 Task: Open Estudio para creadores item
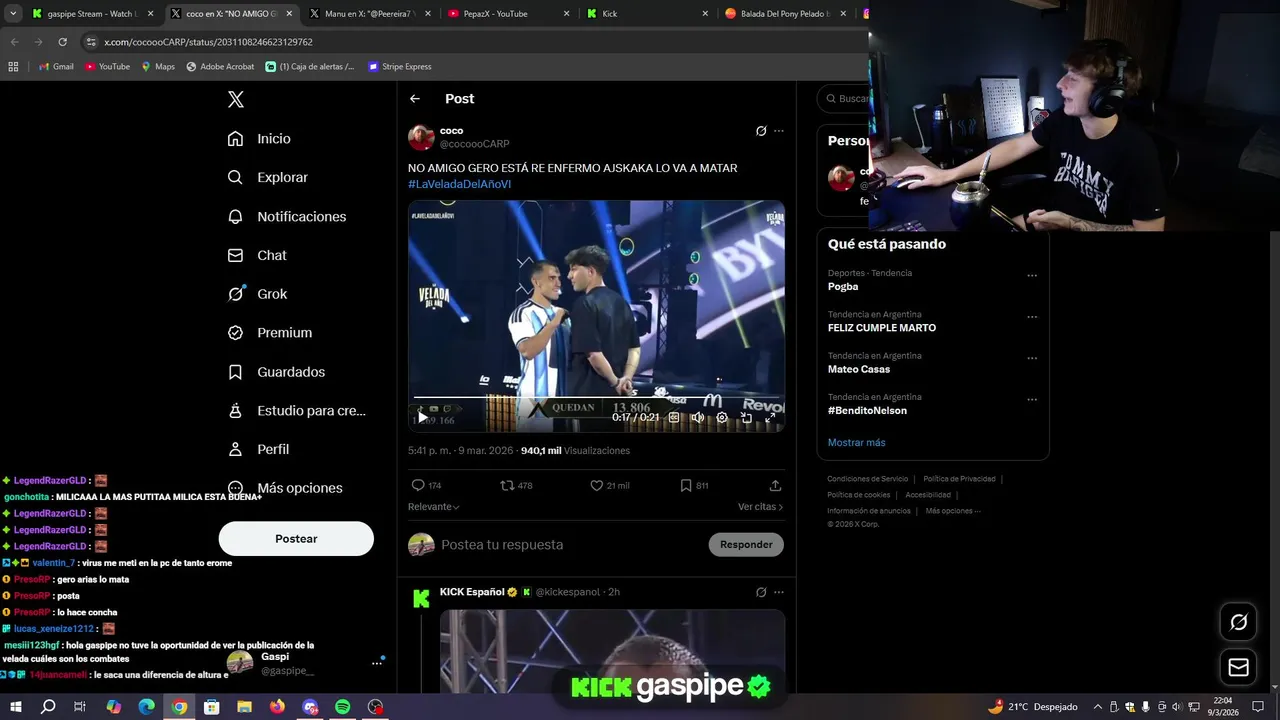[x=296, y=411]
